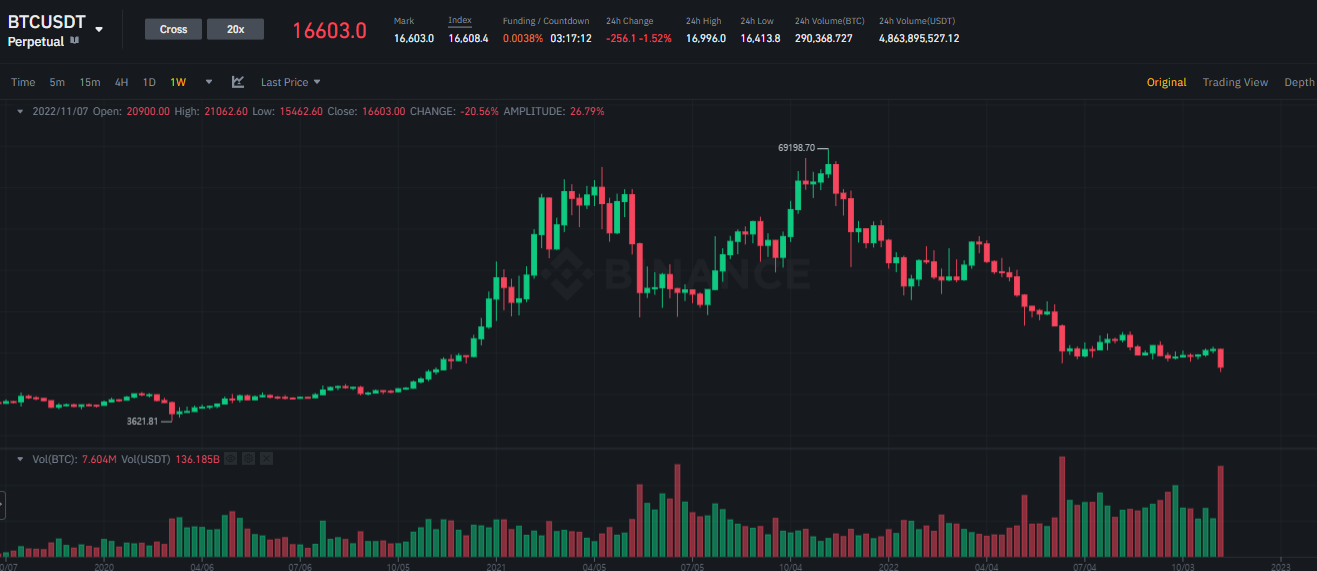1317x571 pixels.
Task: Open volume indicator settings gear
Action: (249, 459)
